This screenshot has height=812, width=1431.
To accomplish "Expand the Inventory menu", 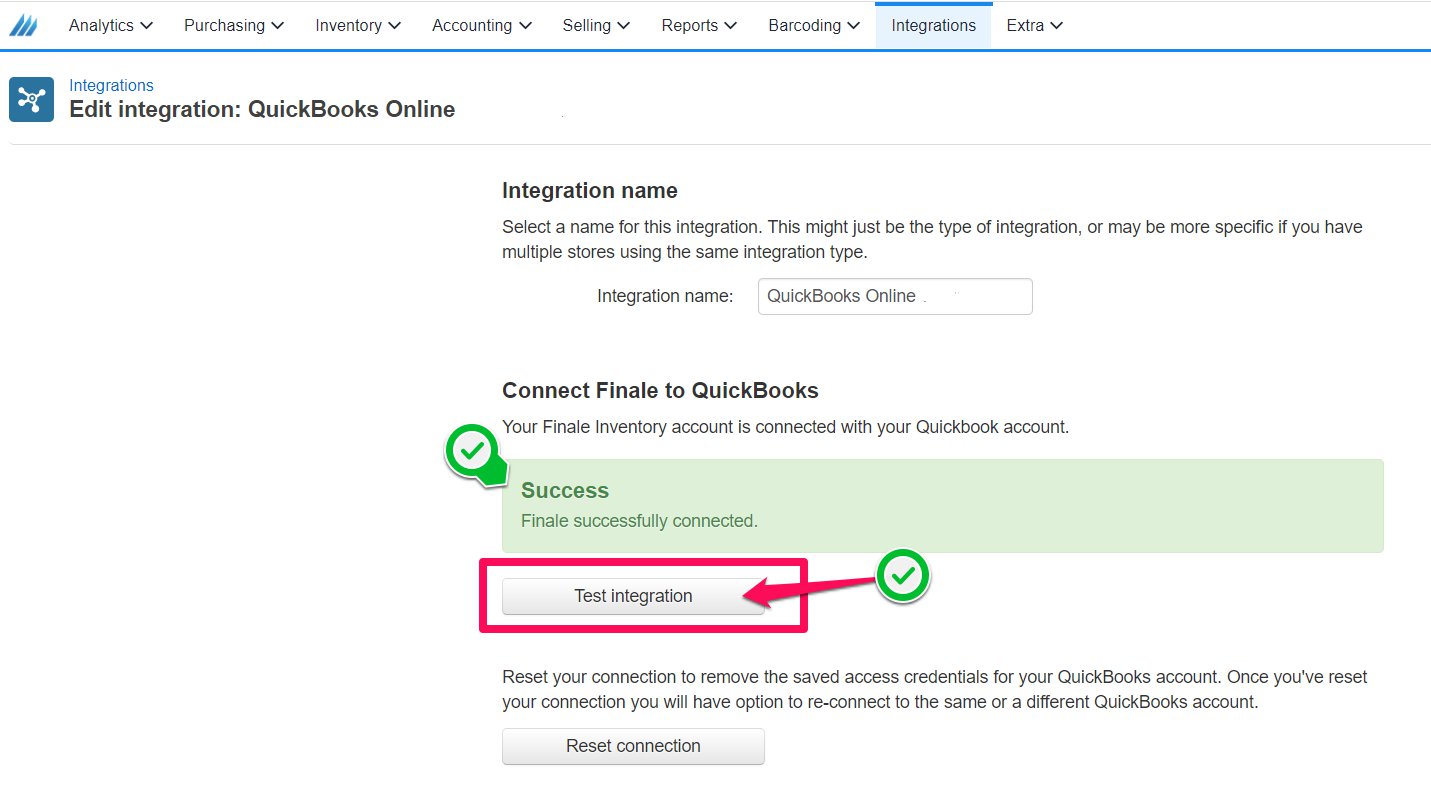I will (x=358, y=25).
